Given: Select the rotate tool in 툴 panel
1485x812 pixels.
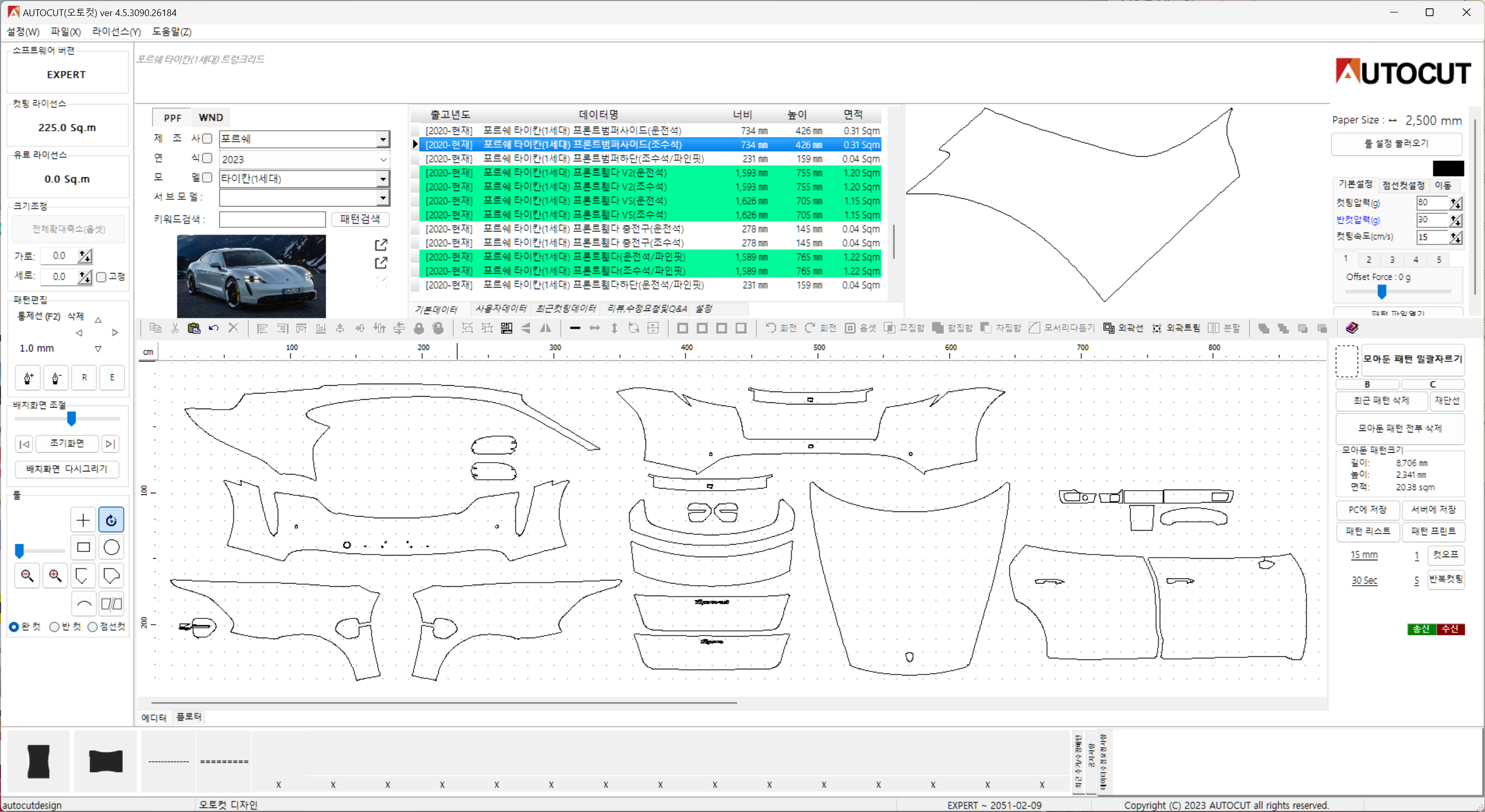Looking at the screenshot, I should 111,520.
